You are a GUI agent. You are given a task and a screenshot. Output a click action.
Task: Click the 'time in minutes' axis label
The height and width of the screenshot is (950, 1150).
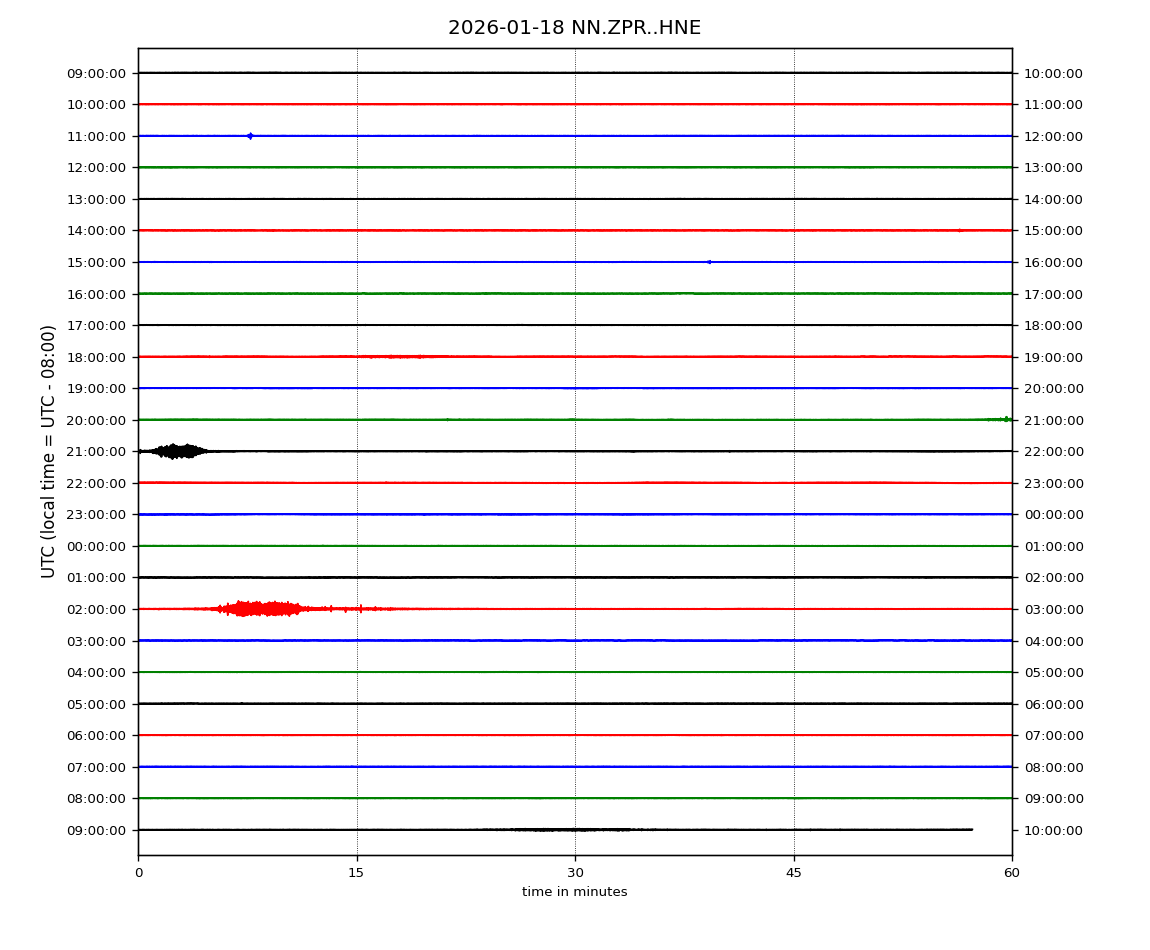[574, 892]
